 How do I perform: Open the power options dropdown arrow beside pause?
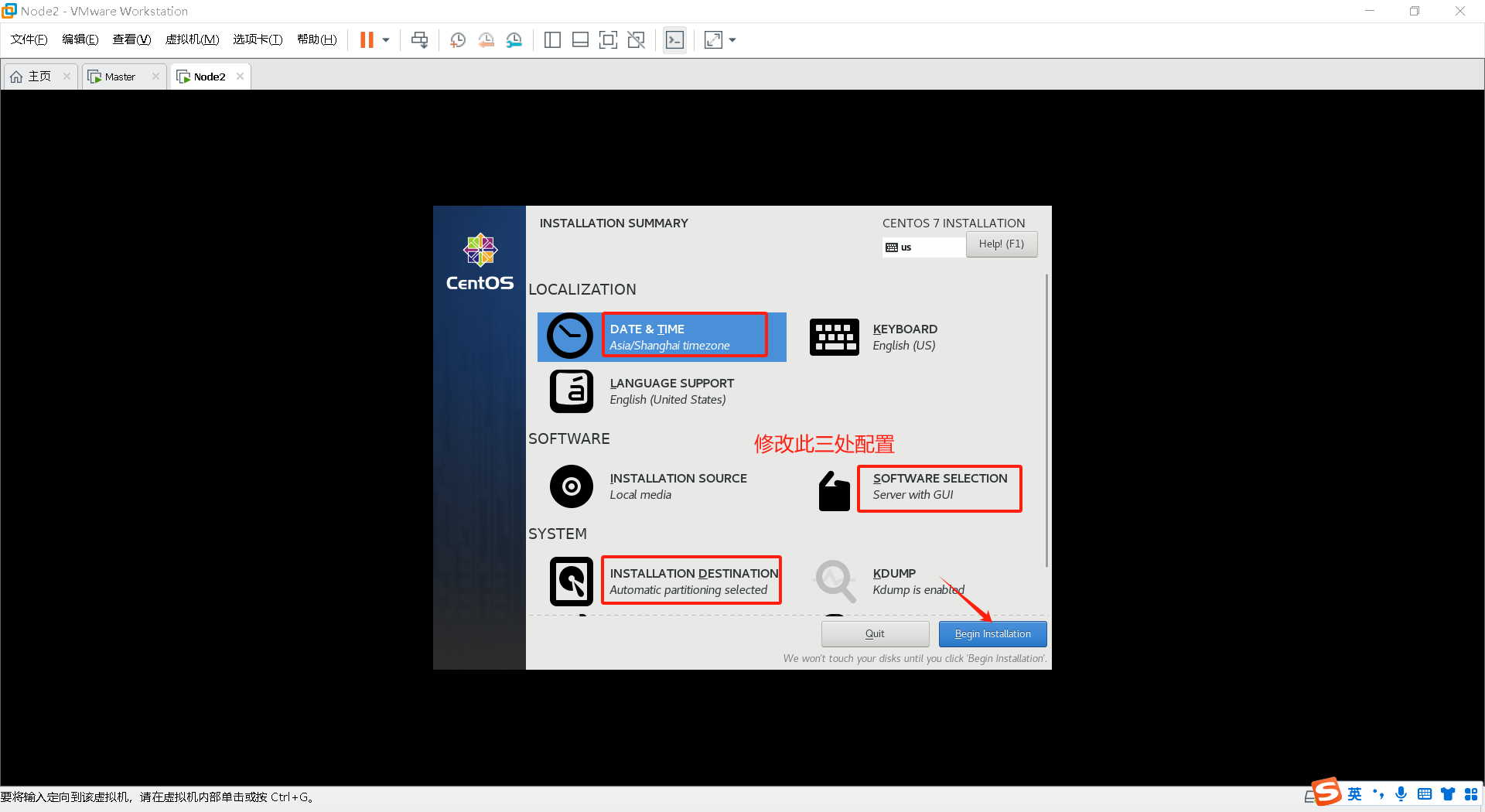pos(386,40)
